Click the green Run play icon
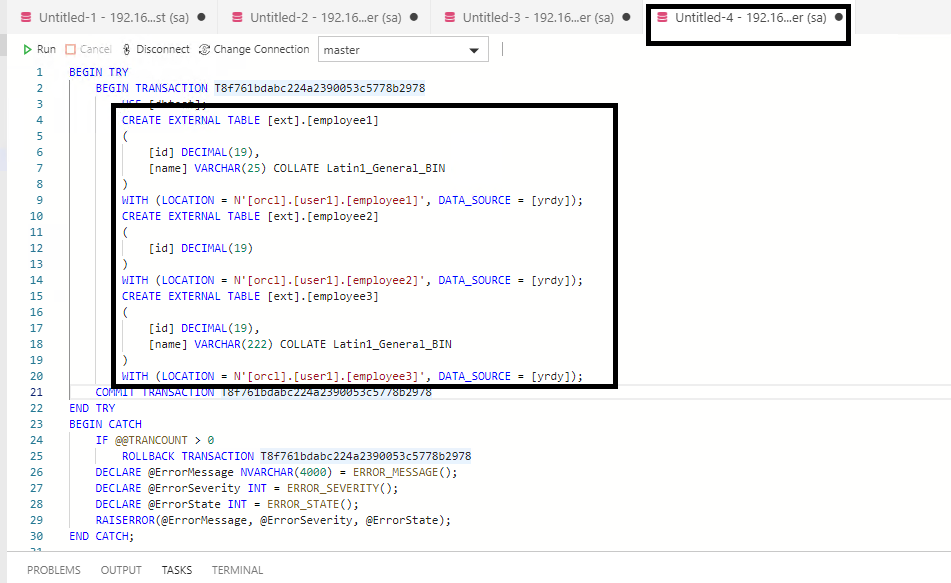The width and height of the screenshot is (951, 583). click(x=28, y=49)
